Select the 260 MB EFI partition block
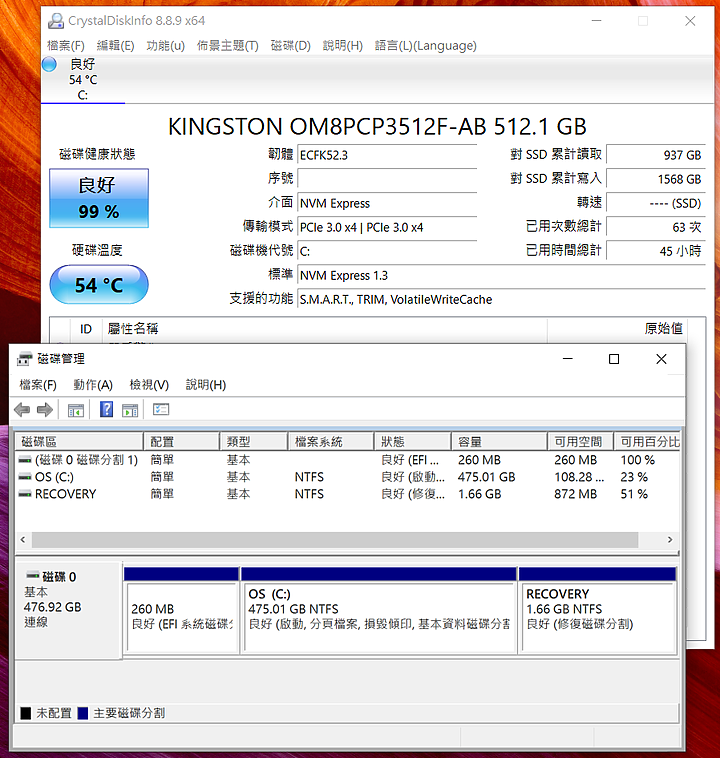This screenshot has height=758, width=720. click(181, 611)
